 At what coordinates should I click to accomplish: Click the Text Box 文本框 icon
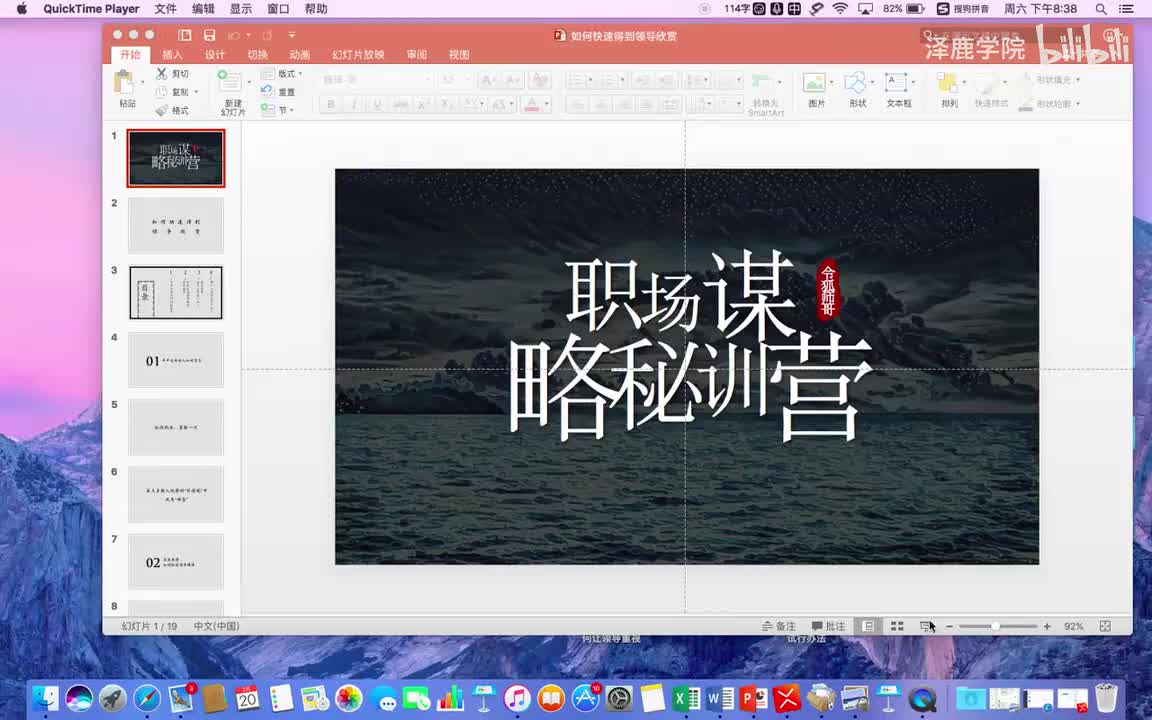point(896,82)
